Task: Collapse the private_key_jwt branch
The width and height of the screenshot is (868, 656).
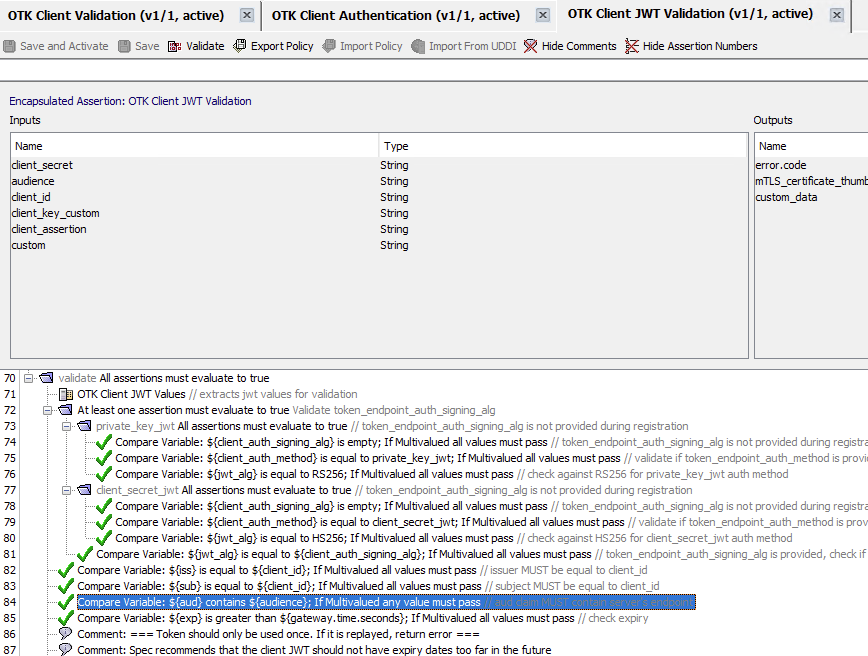Action: pos(66,426)
